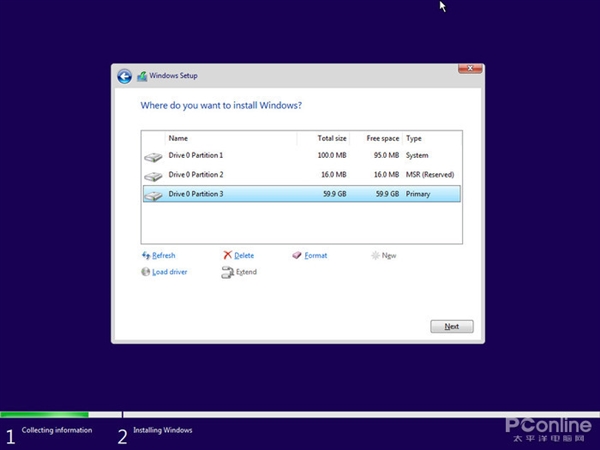Image resolution: width=600 pixels, height=450 pixels.
Task: Close the Windows Setup dialog
Action: click(x=470, y=68)
